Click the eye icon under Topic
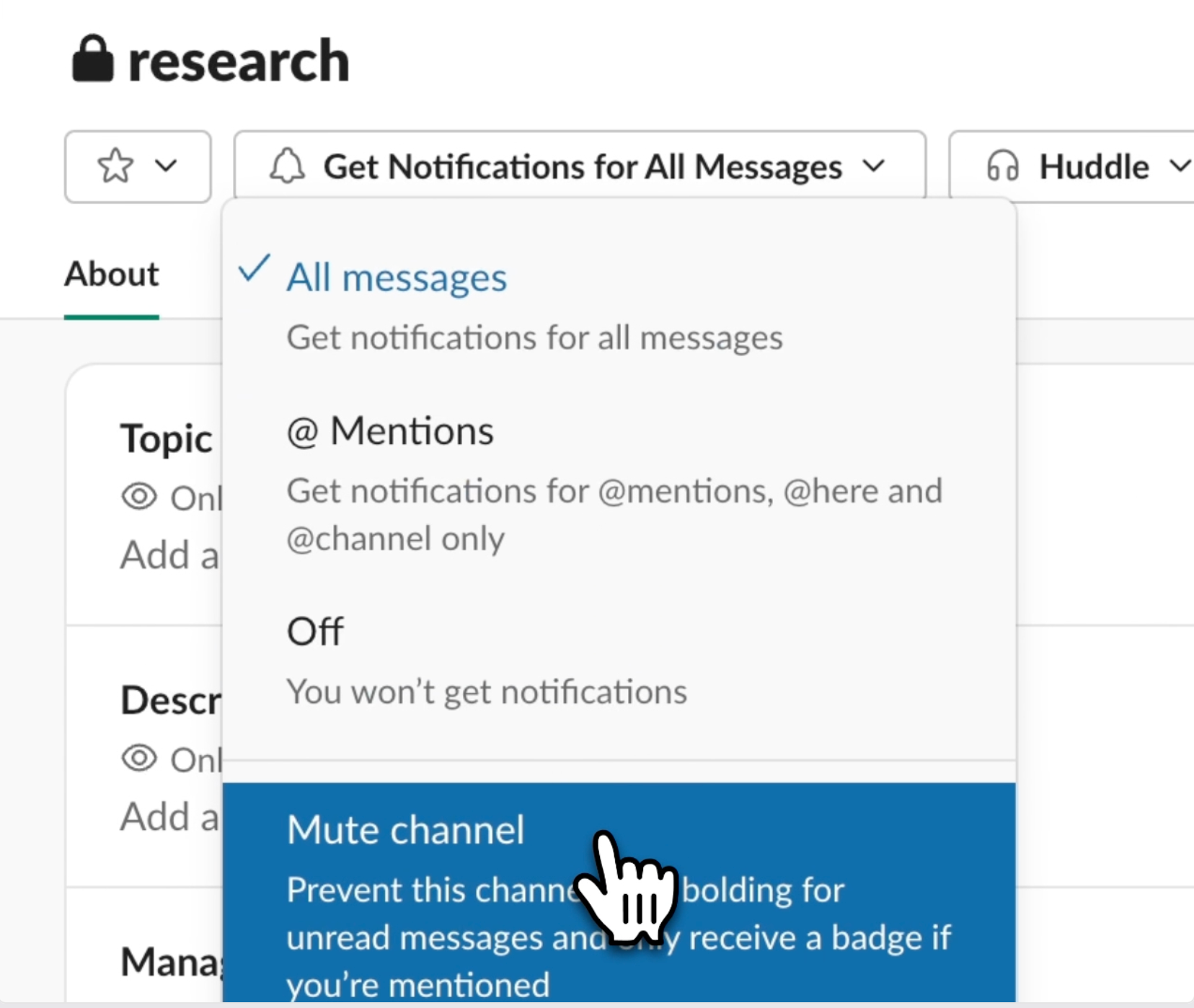 139,497
